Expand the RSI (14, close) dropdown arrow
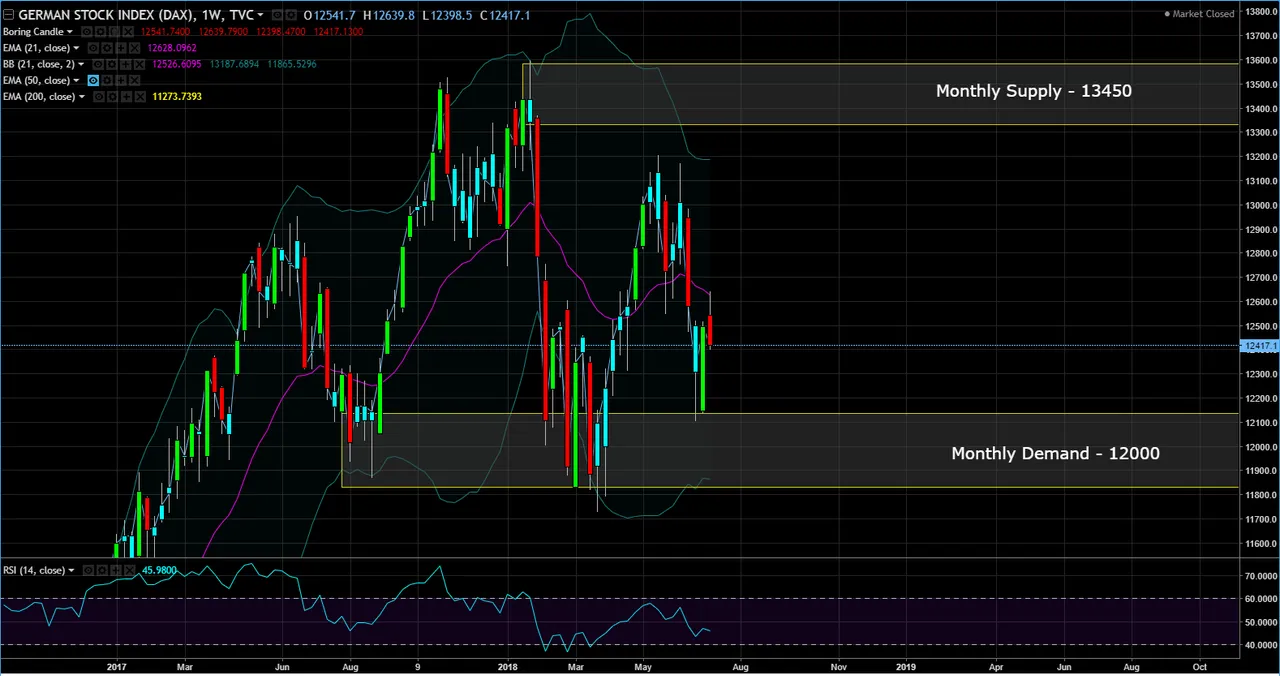 pyautogui.click(x=71, y=571)
